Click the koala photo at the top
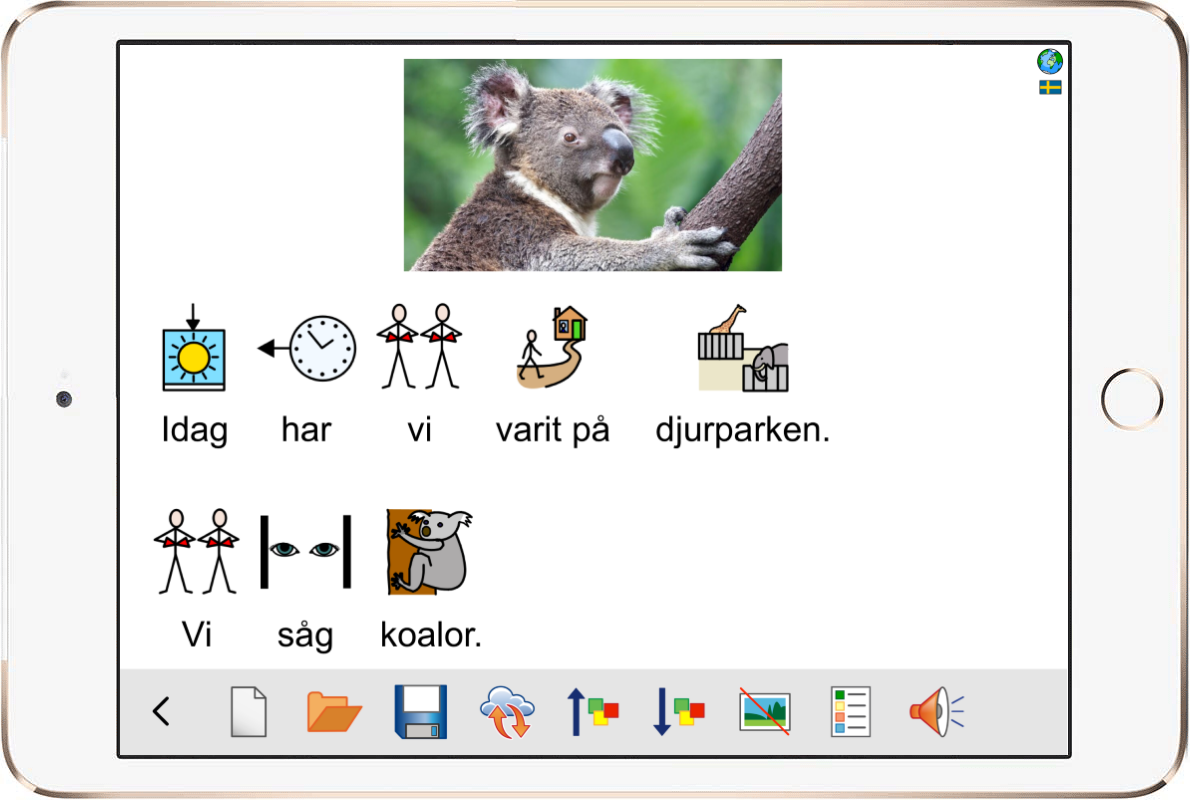 pyautogui.click(x=592, y=165)
